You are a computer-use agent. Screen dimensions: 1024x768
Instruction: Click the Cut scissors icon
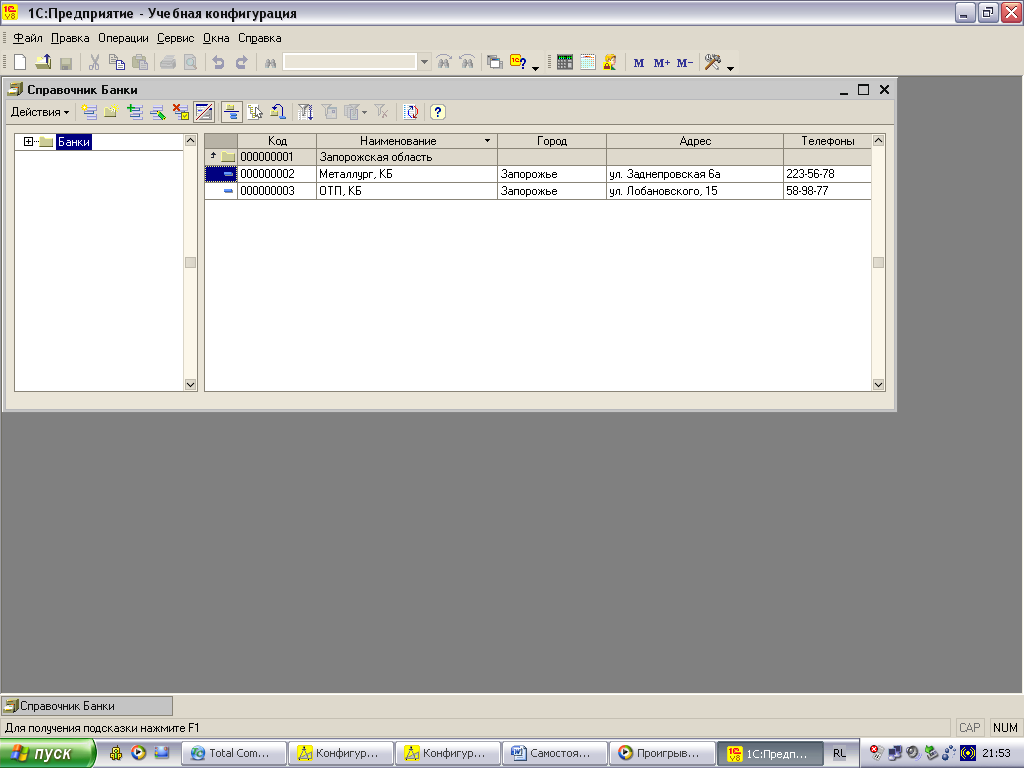[94, 63]
